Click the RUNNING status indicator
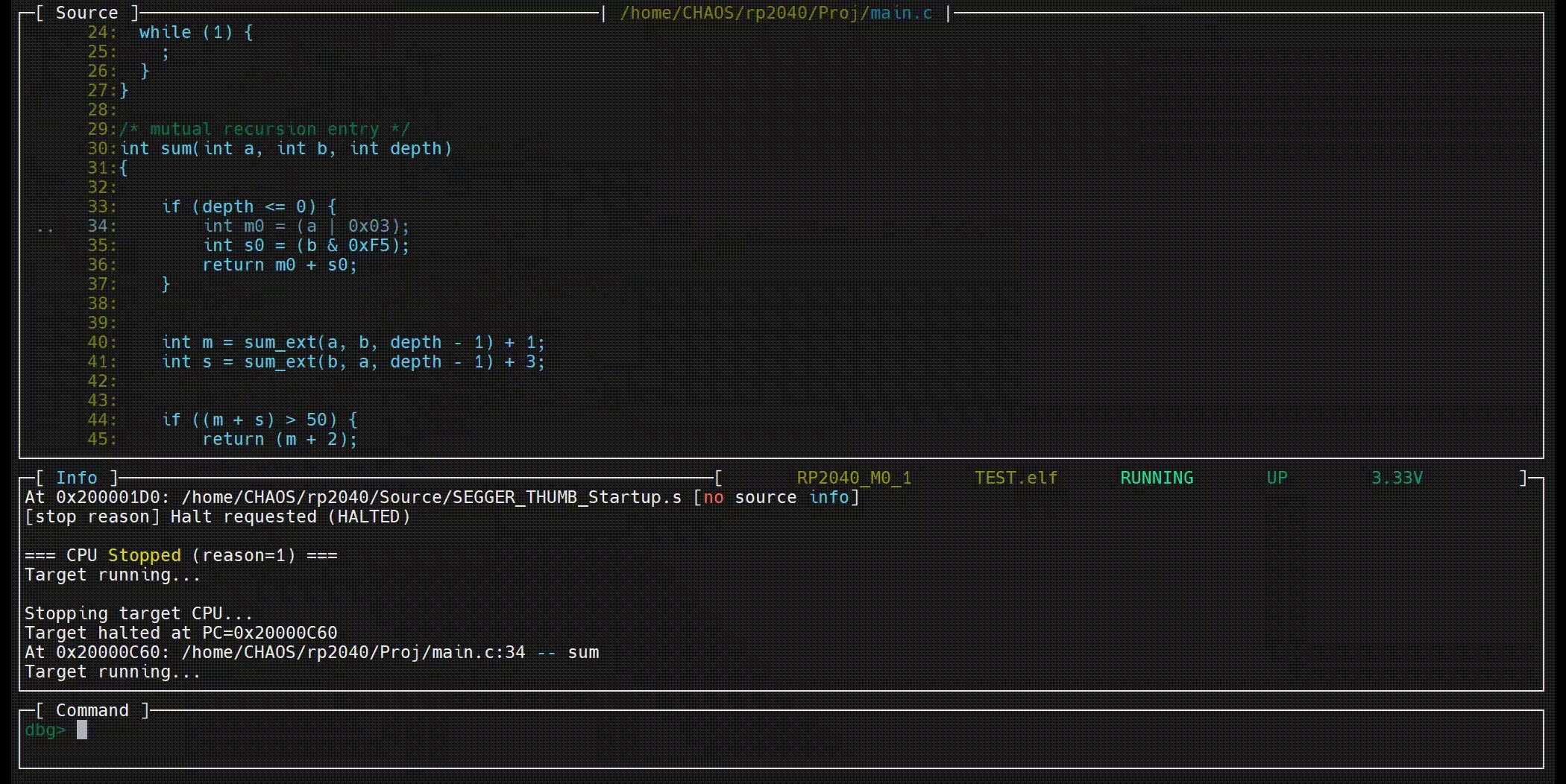The width and height of the screenshot is (1566, 784). (x=1156, y=478)
